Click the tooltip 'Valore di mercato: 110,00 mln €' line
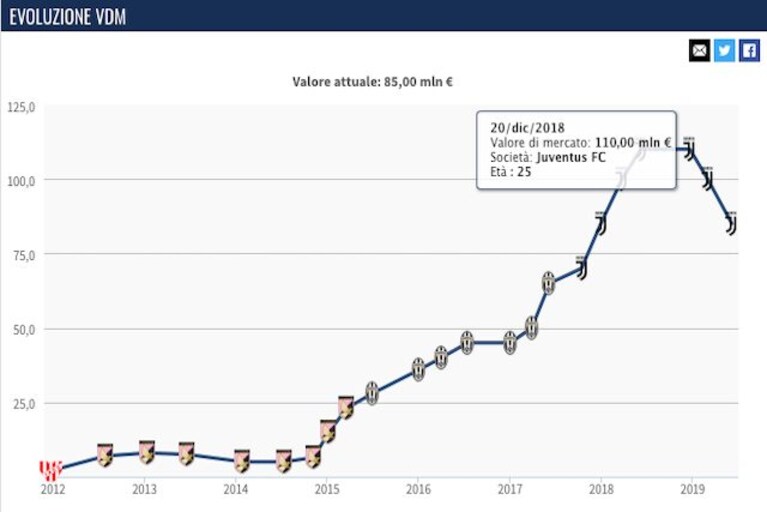The width and height of the screenshot is (767, 512). coord(581,143)
